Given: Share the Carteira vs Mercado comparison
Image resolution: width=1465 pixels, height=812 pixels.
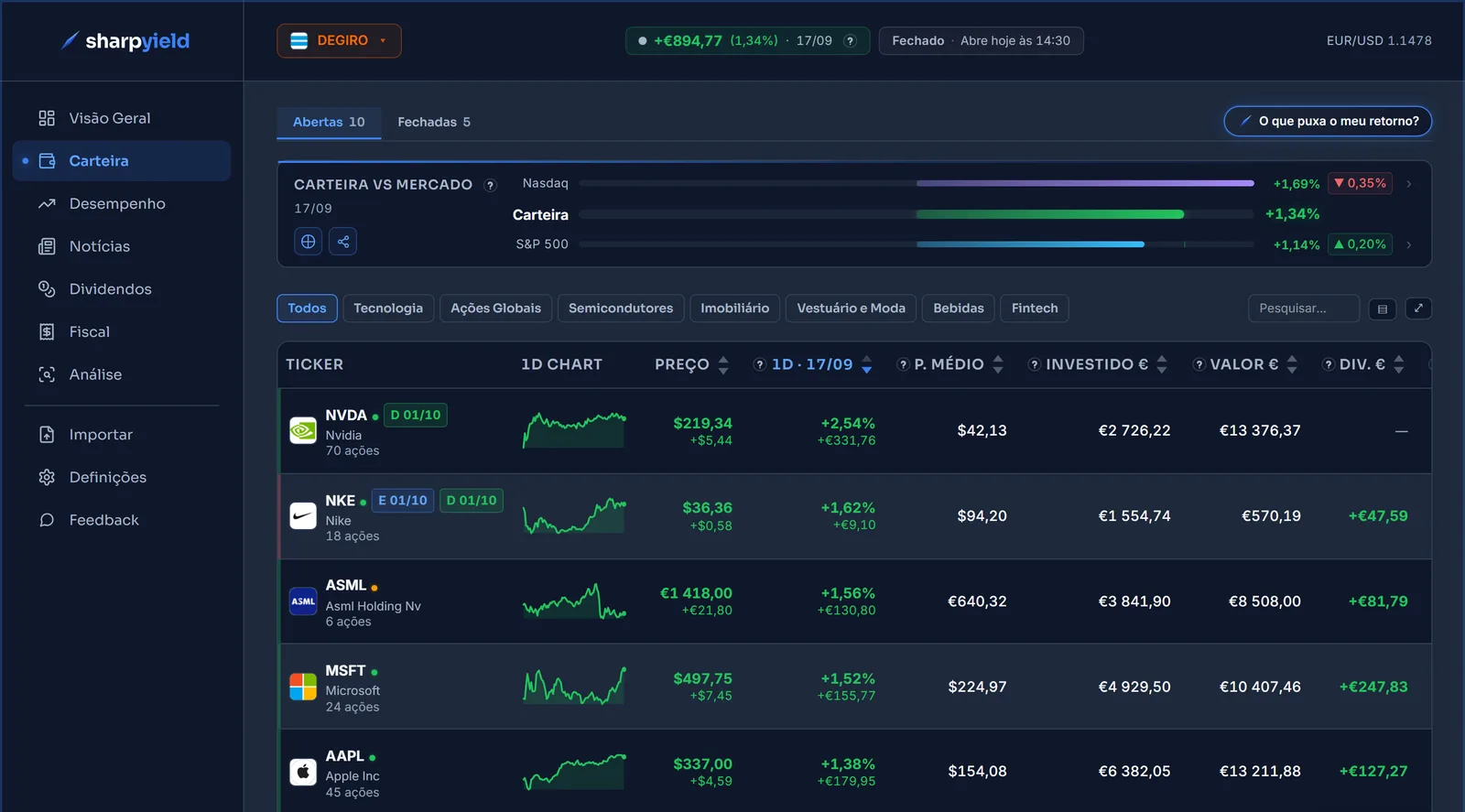Looking at the screenshot, I should pos(343,242).
